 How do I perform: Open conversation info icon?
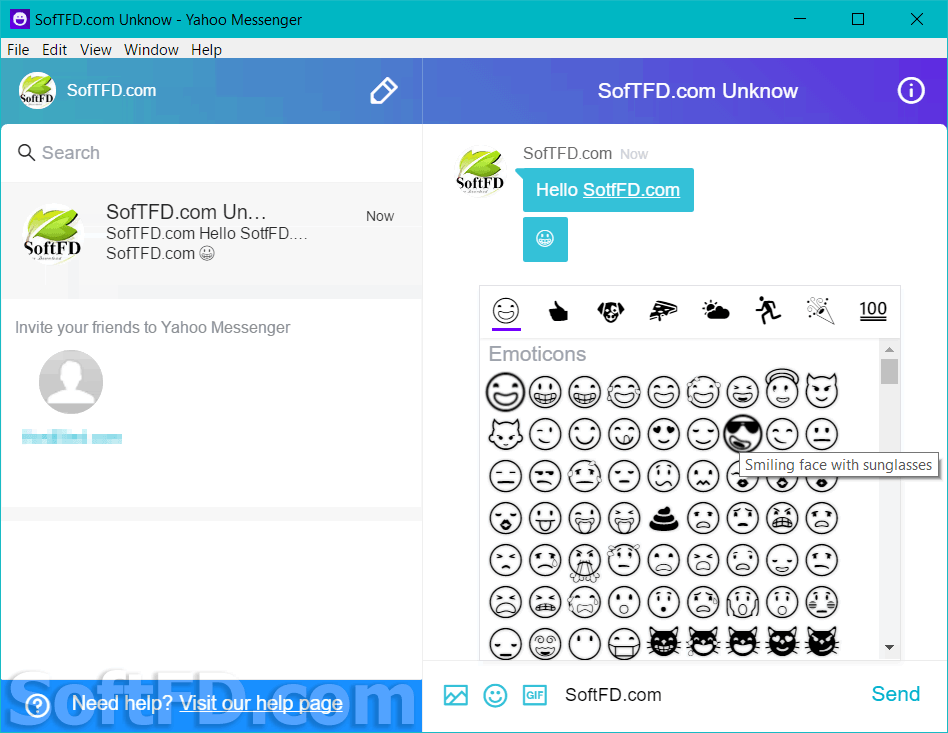pyautogui.click(x=911, y=91)
